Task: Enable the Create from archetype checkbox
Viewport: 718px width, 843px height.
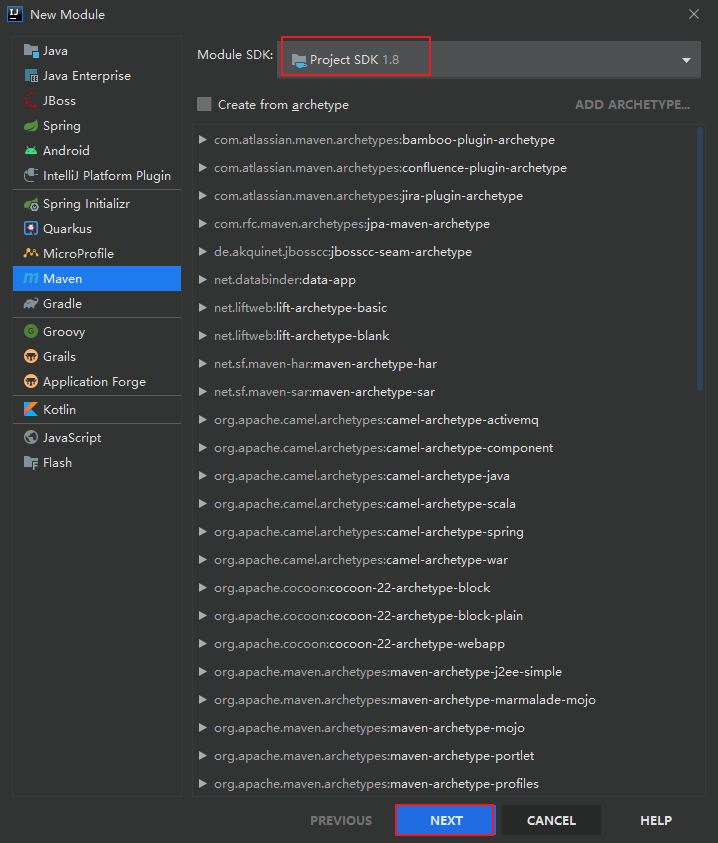Action: (205, 105)
